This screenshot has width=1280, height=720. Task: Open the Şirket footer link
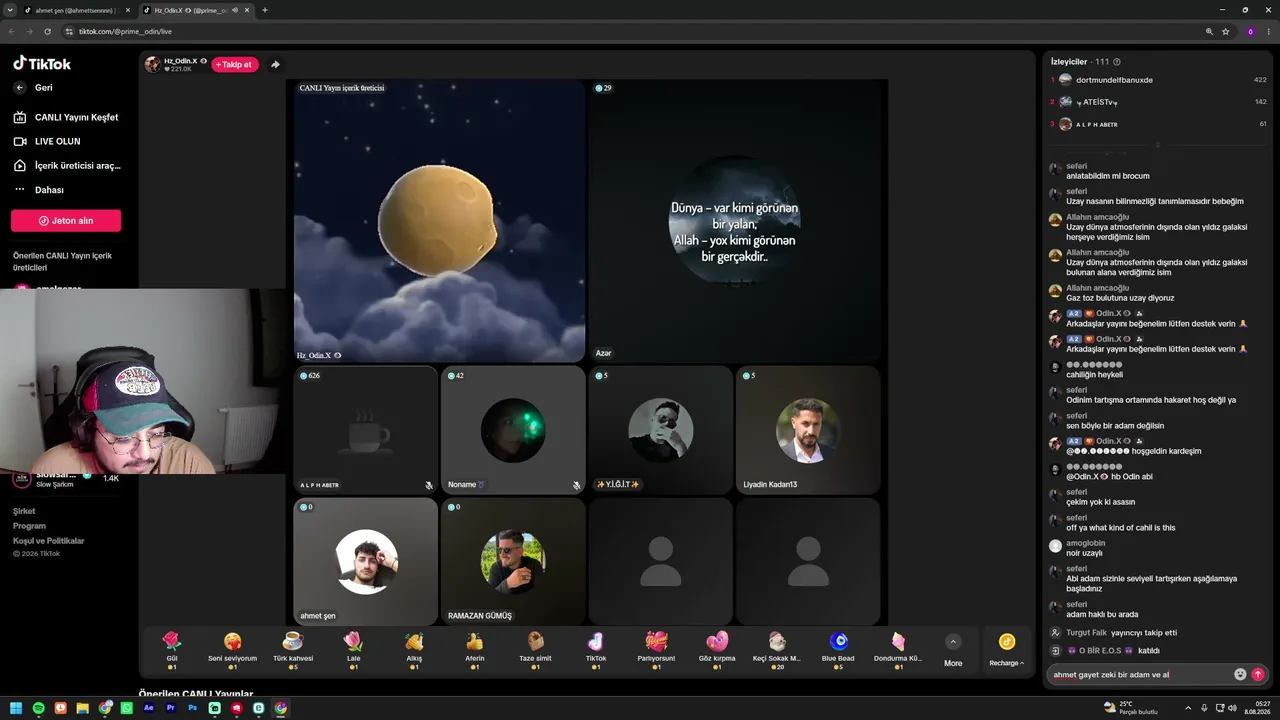24,511
